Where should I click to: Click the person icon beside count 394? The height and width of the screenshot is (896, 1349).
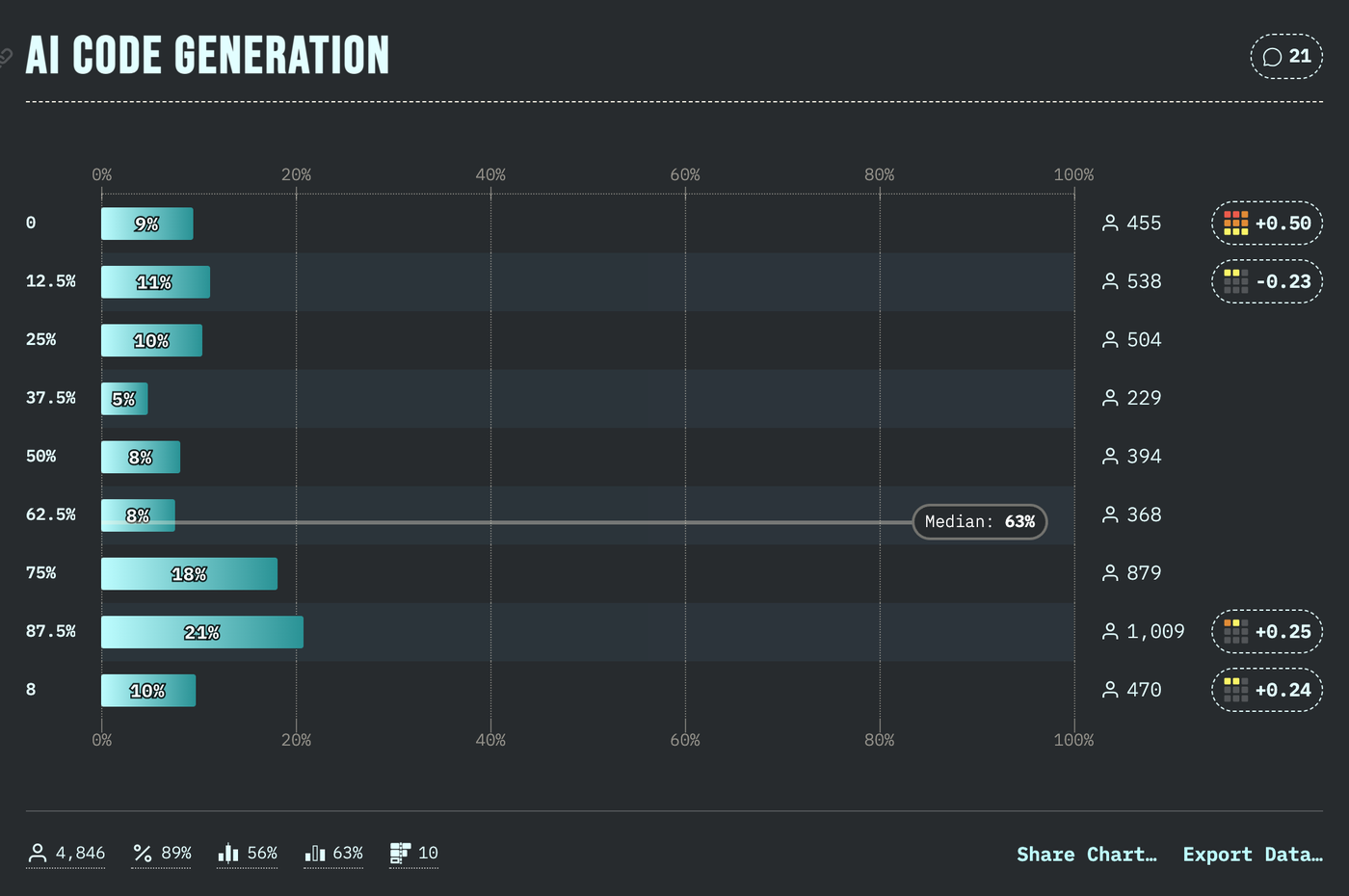[x=1110, y=457]
